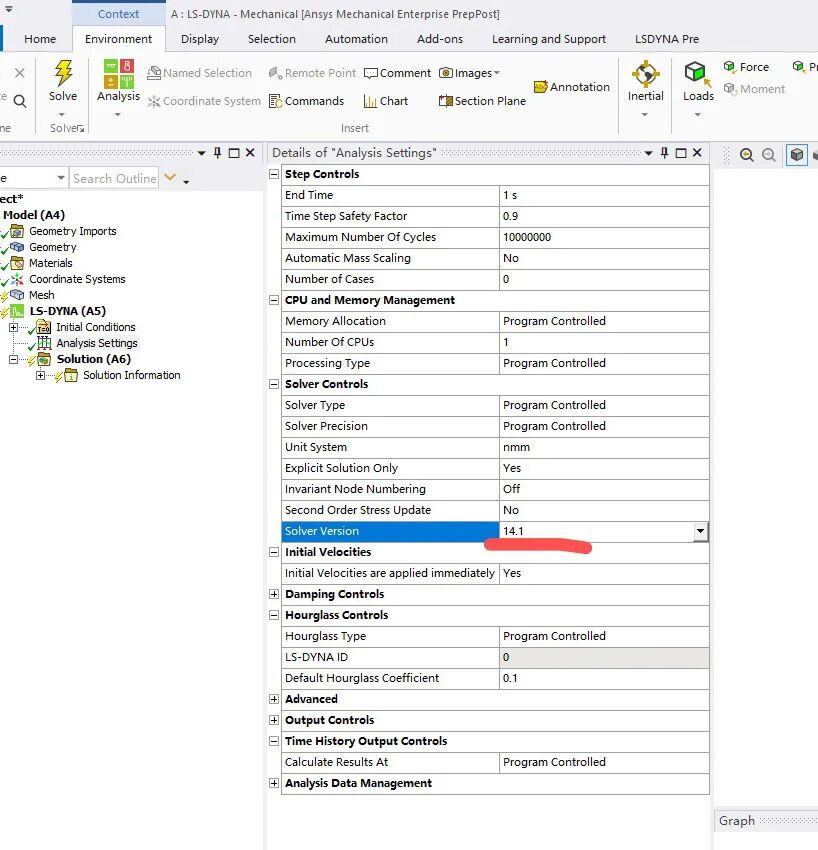The image size is (818, 850).
Task: Open Outline panel options dropdown arrow
Action: [x=201, y=153]
